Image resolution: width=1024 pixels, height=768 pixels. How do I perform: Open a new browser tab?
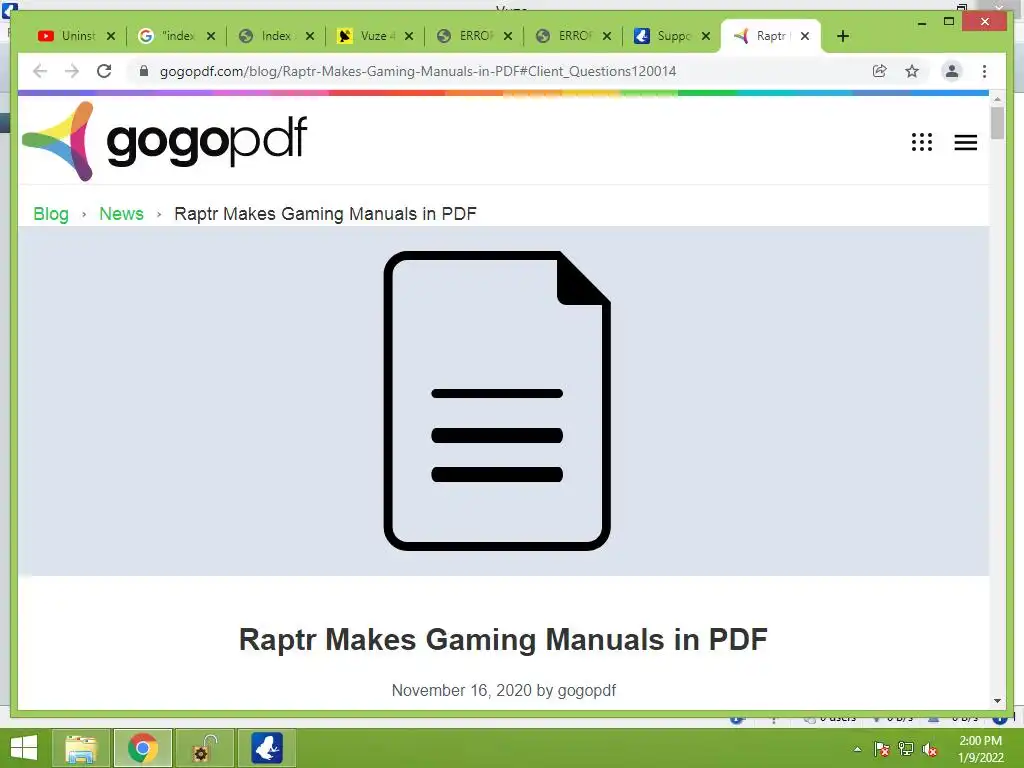coord(843,36)
